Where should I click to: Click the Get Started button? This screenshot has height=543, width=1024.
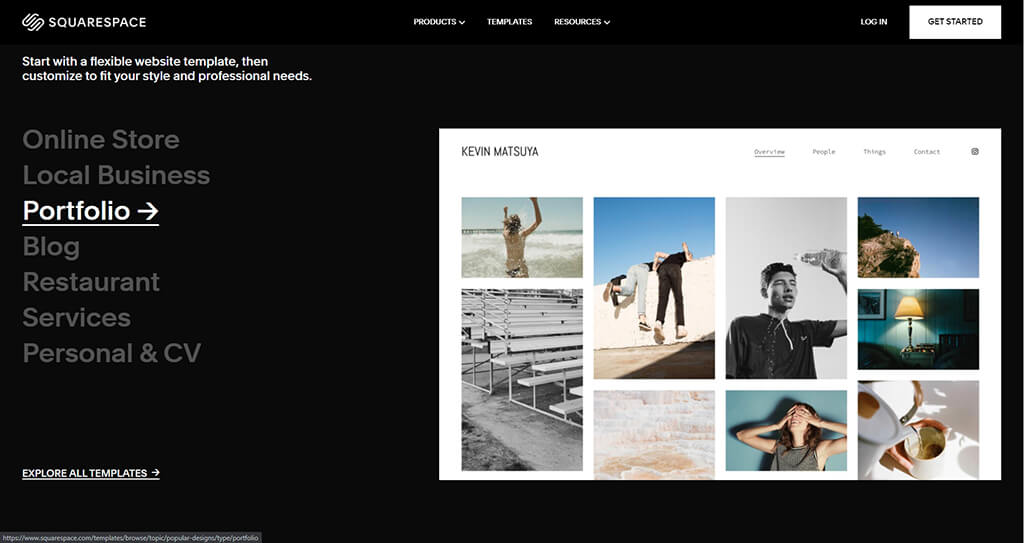point(955,22)
